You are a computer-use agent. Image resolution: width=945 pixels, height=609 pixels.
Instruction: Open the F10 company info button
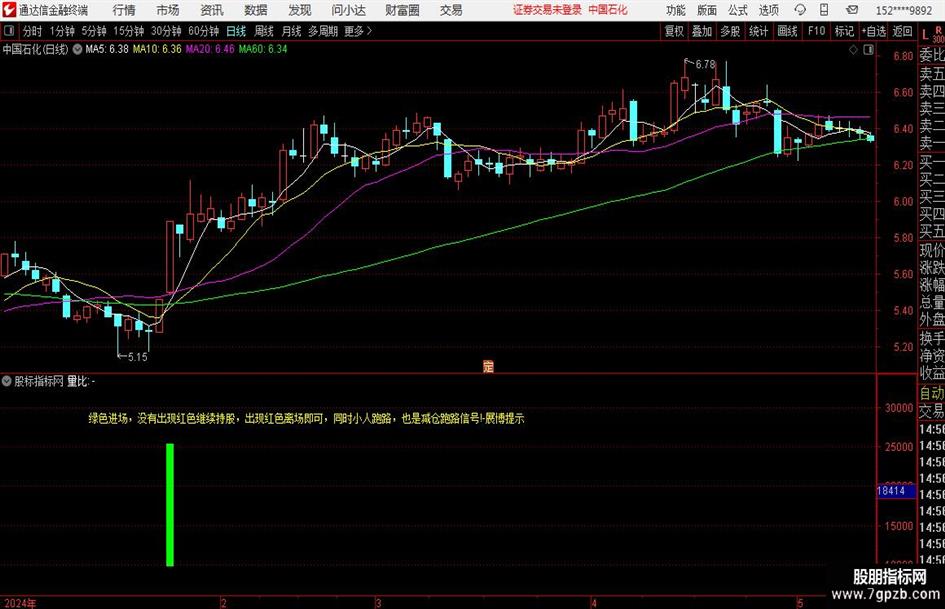pyautogui.click(x=817, y=31)
